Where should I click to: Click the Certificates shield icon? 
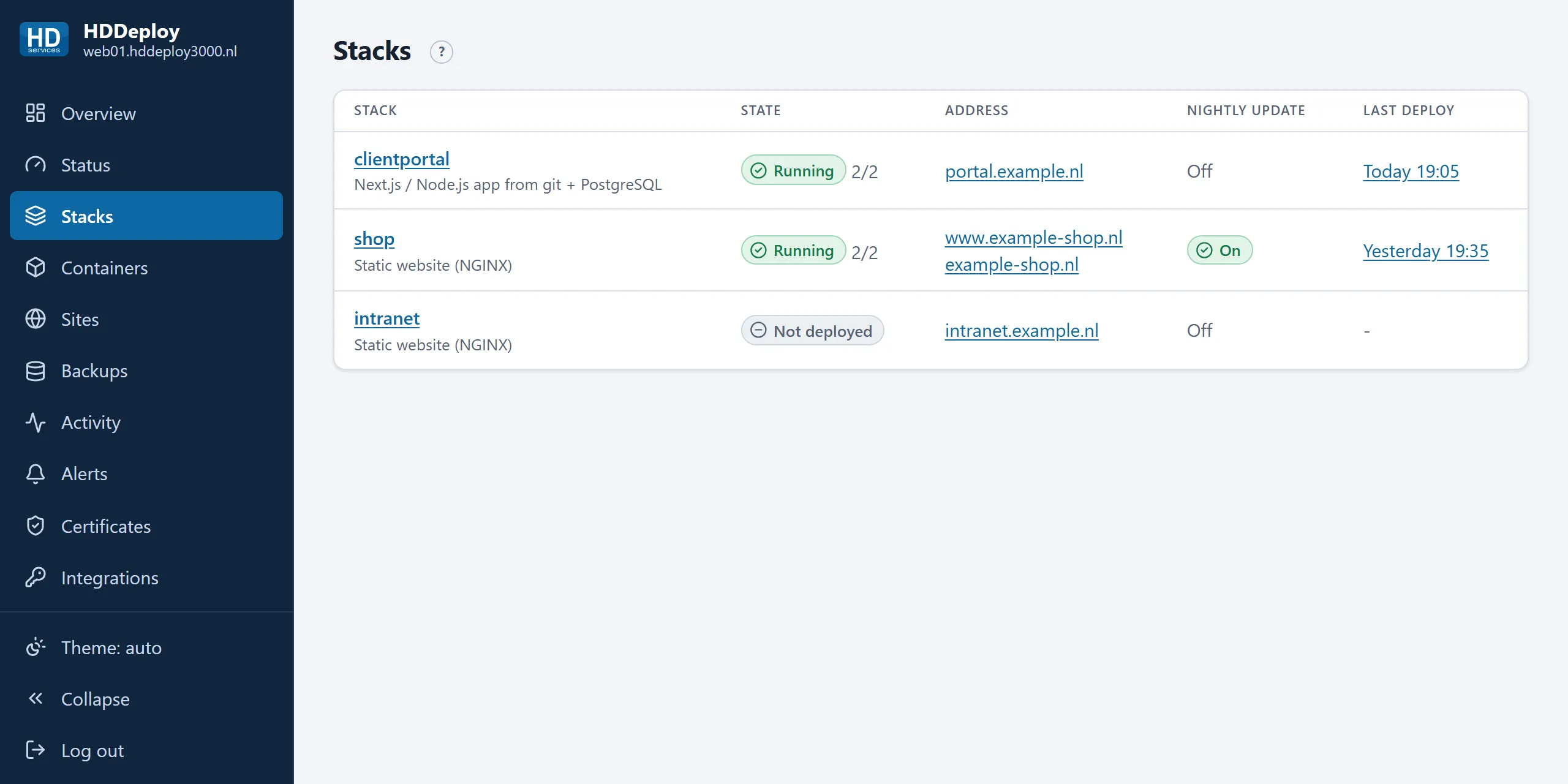pos(36,526)
